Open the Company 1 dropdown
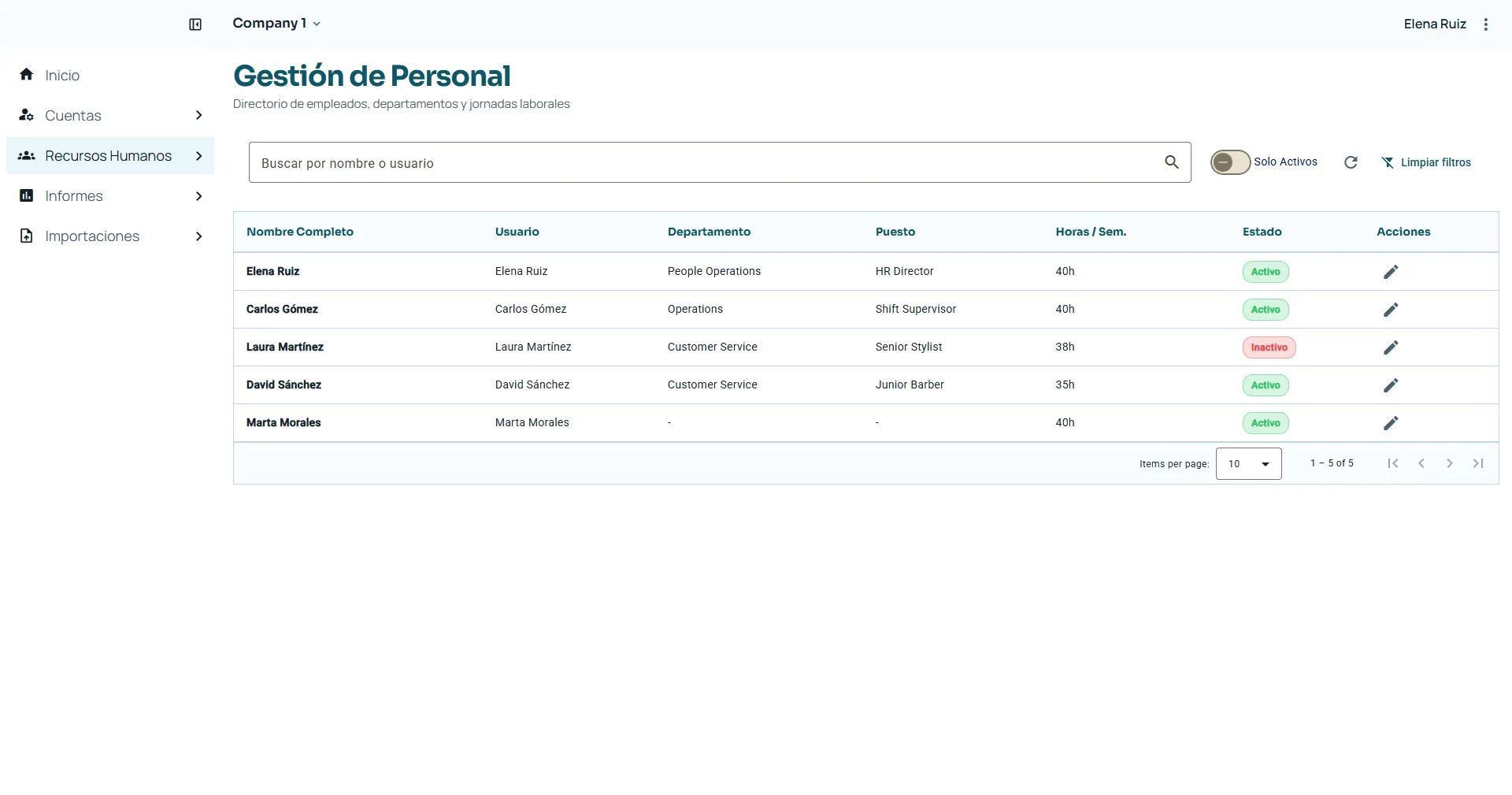Screen dimensions: 1512x795 tap(276, 24)
